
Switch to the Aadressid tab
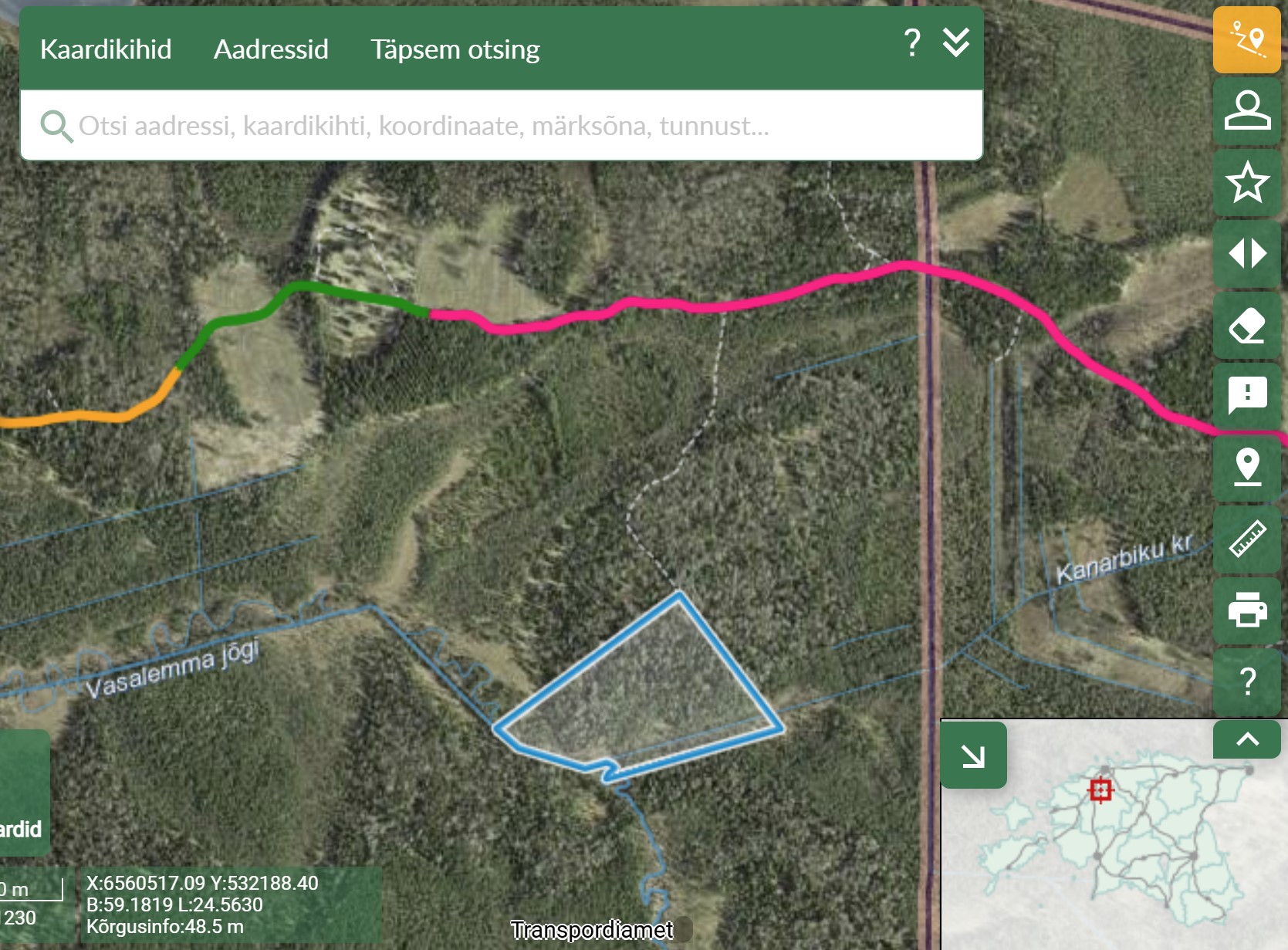pyautogui.click(x=271, y=49)
